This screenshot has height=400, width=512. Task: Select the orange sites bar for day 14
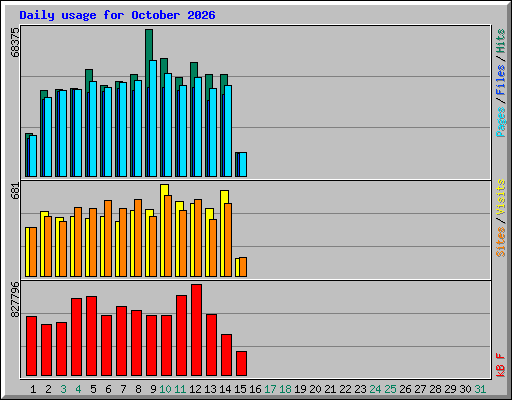tap(228, 240)
